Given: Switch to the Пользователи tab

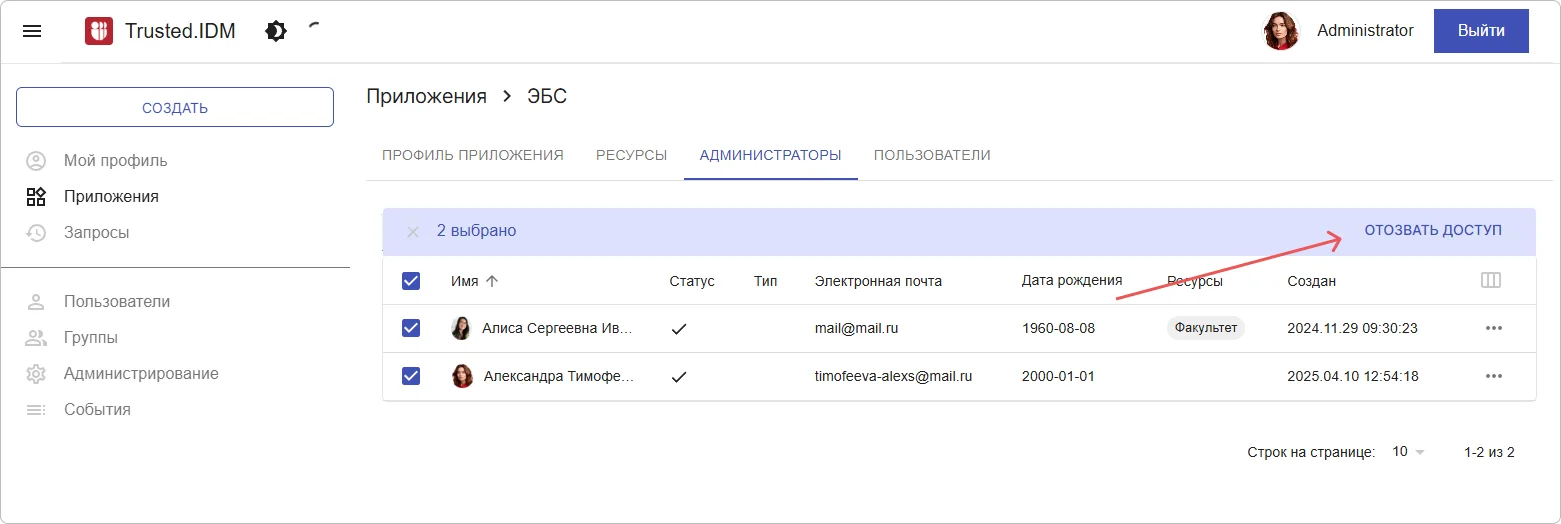Looking at the screenshot, I should (932, 155).
